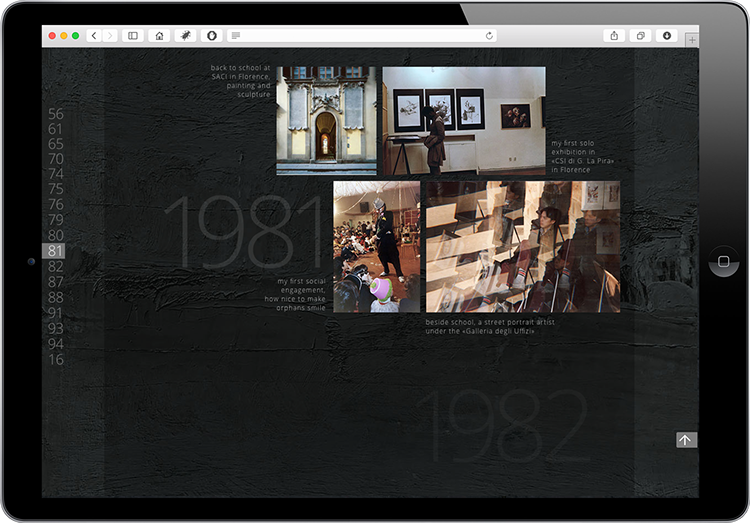
Task: Open the share icon in toolbar
Action: [614, 36]
